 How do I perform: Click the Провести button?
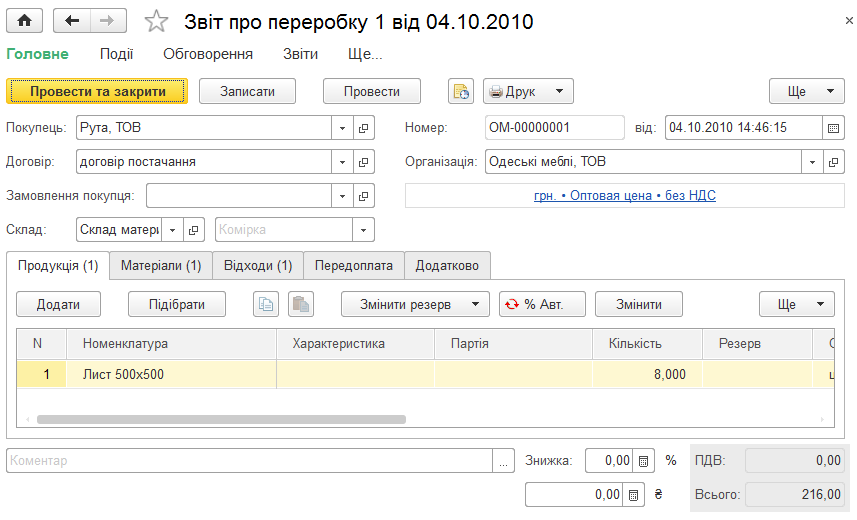372,91
